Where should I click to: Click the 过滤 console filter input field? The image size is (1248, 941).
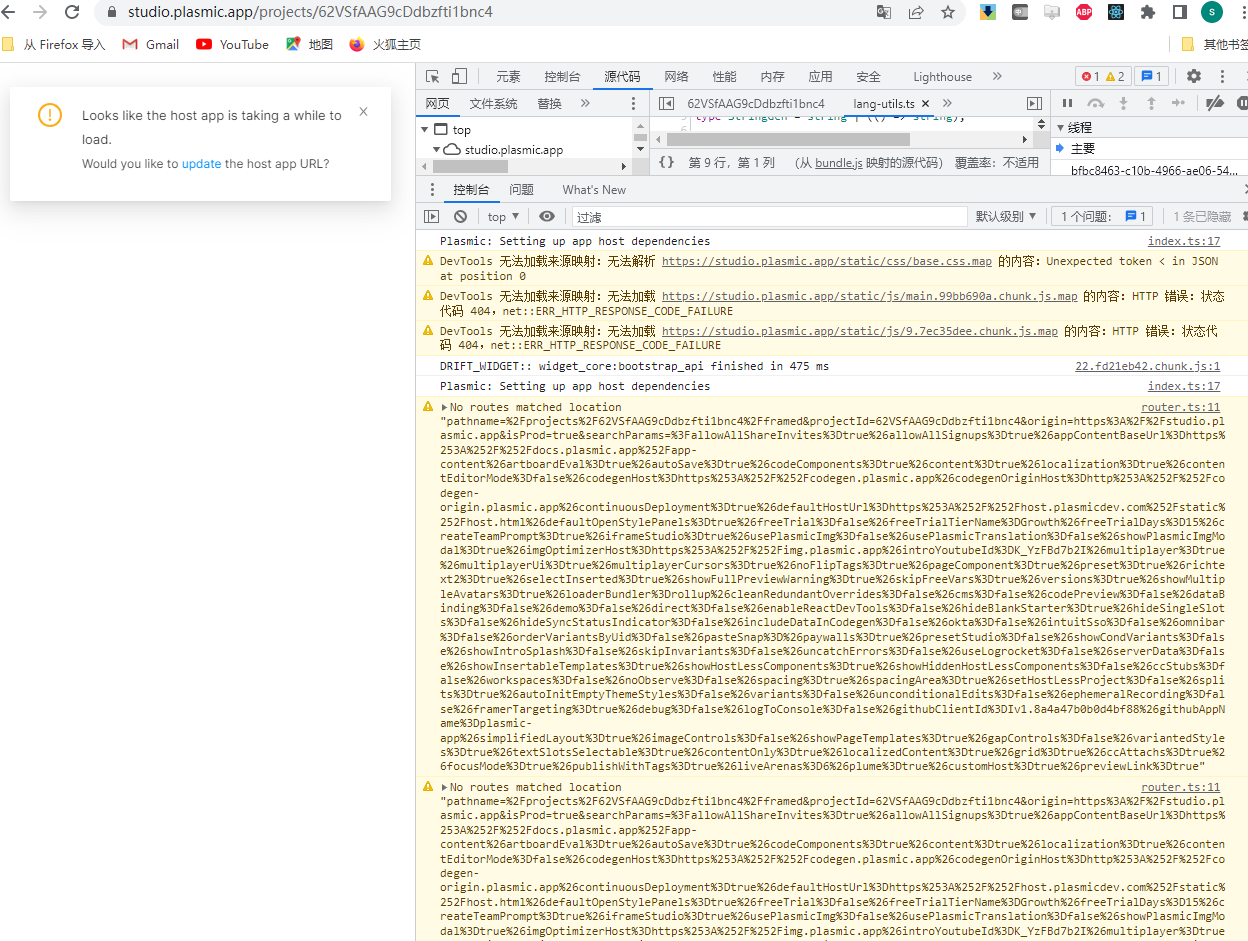tap(768, 216)
